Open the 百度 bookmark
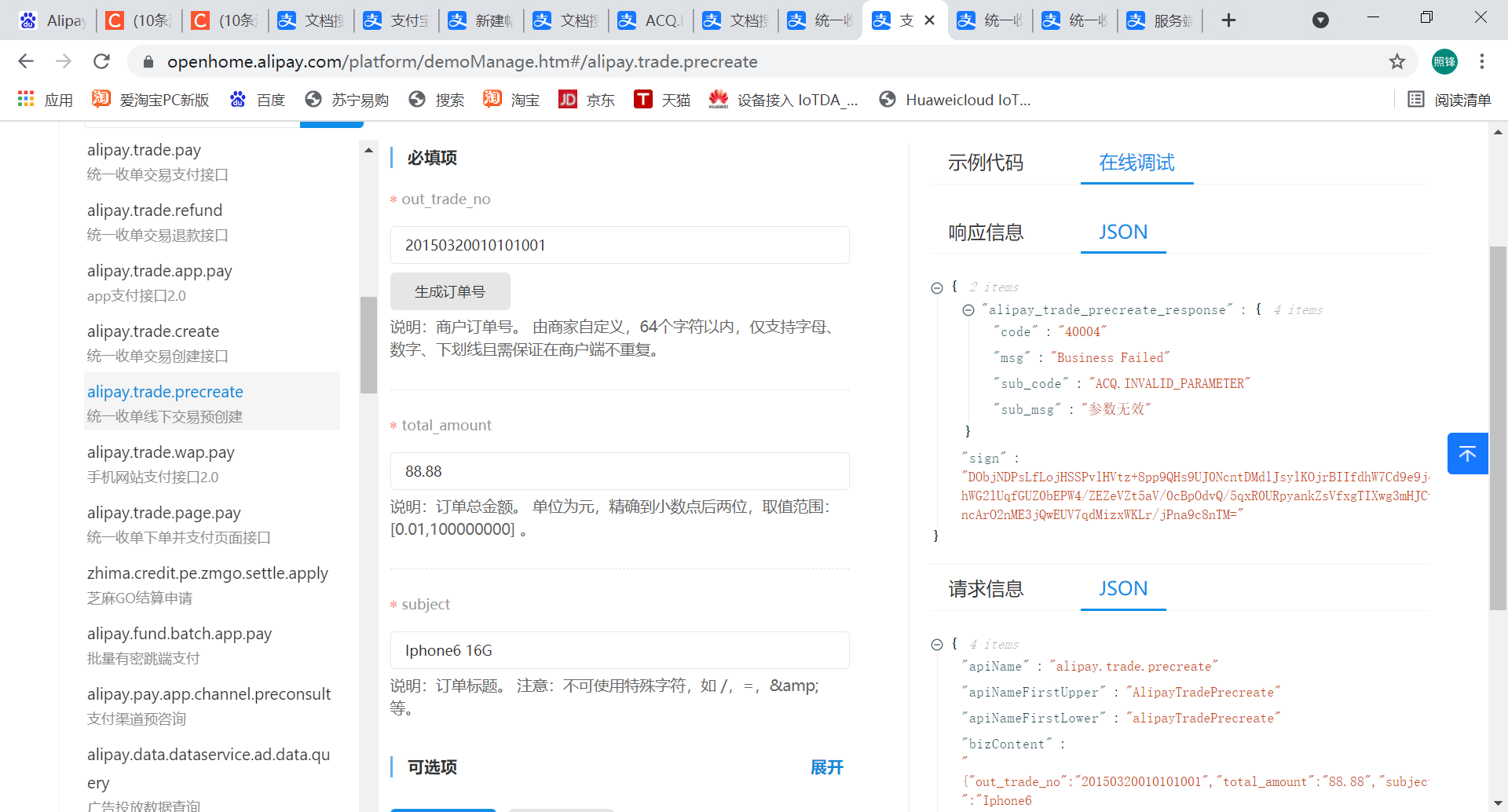Viewport: 1508px width, 812px height. [257, 100]
